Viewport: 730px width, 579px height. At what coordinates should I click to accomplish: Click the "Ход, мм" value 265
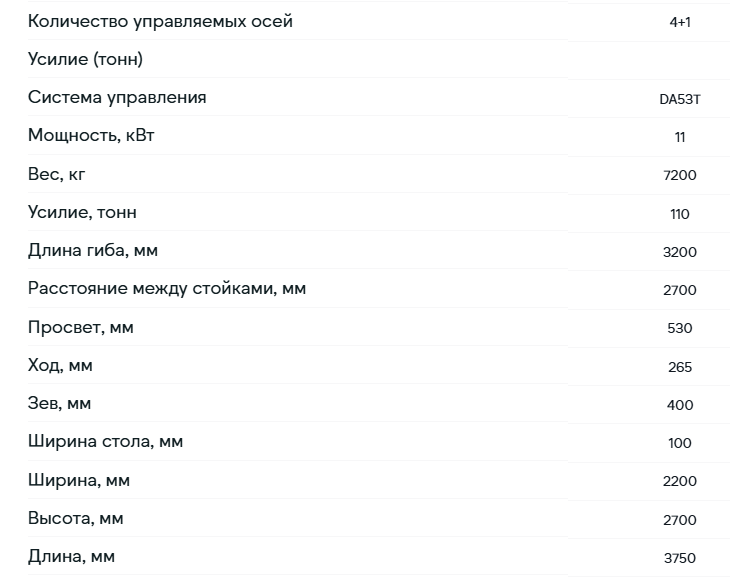tap(680, 367)
